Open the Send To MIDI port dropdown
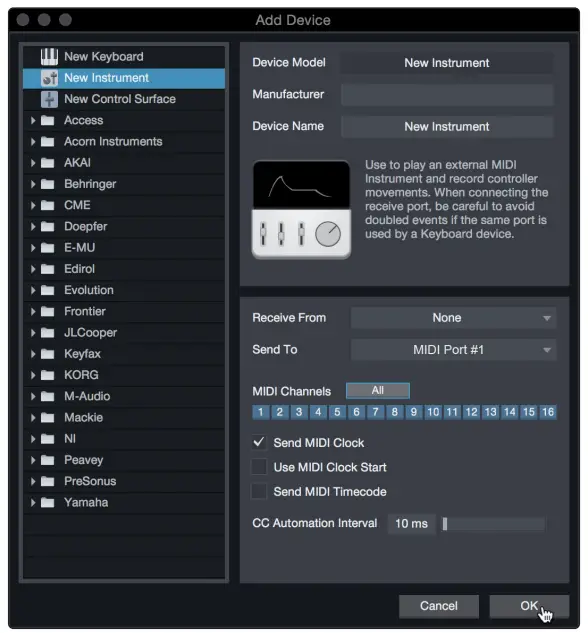The image size is (588, 633). (454, 350)
